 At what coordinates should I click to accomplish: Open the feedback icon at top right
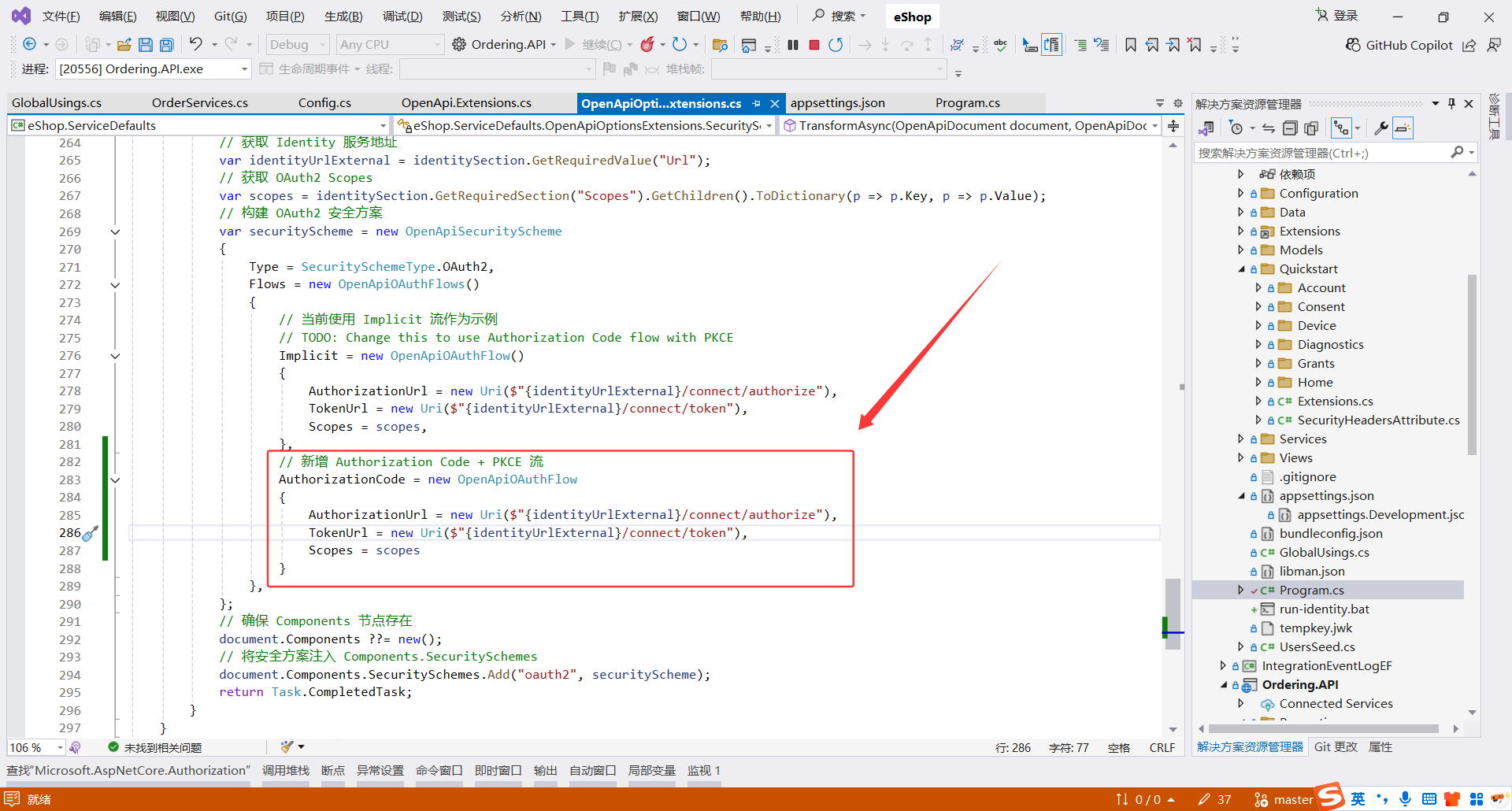[x=1493, y=45]
